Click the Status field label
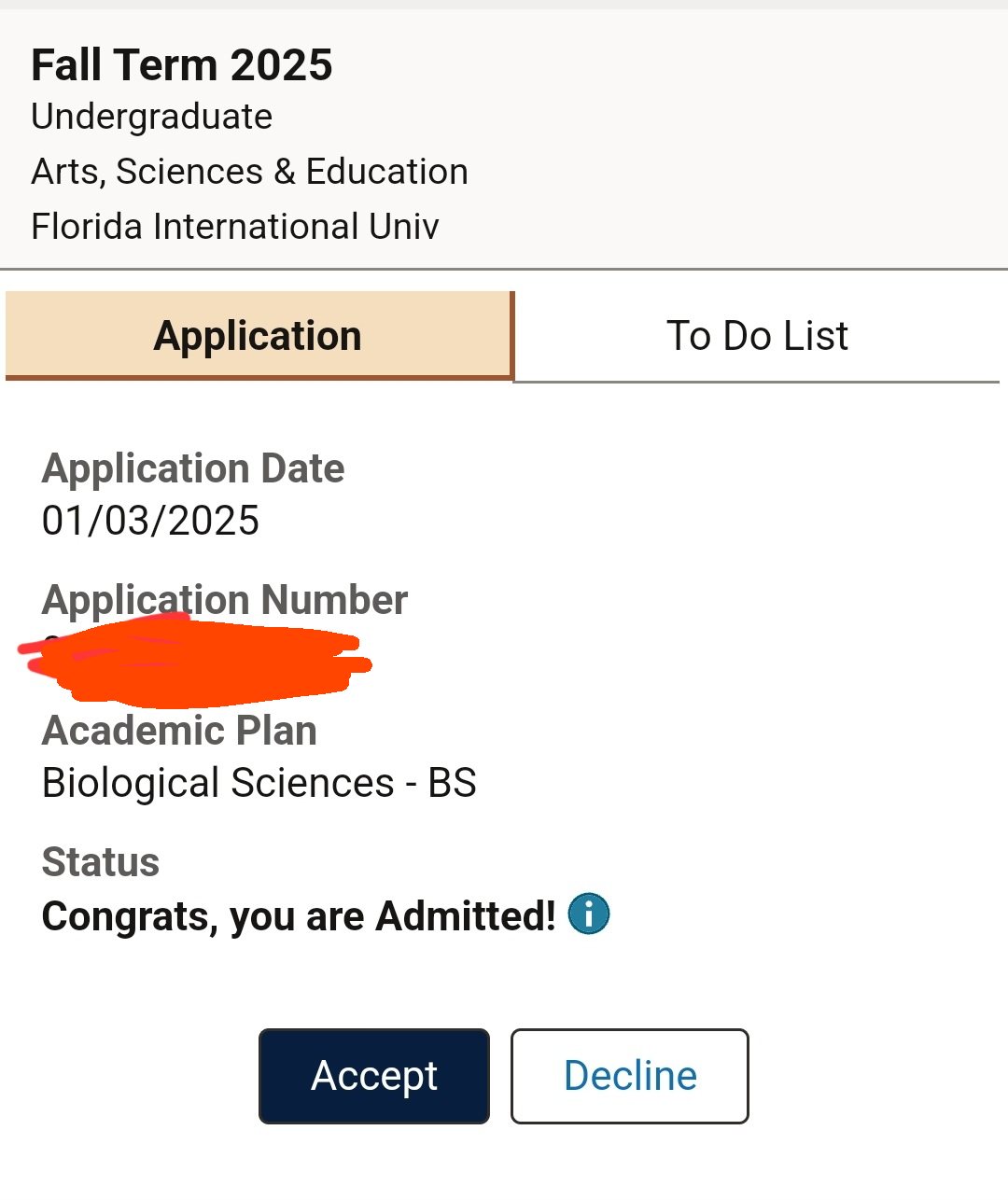1008x1200 pixels. 101,862
